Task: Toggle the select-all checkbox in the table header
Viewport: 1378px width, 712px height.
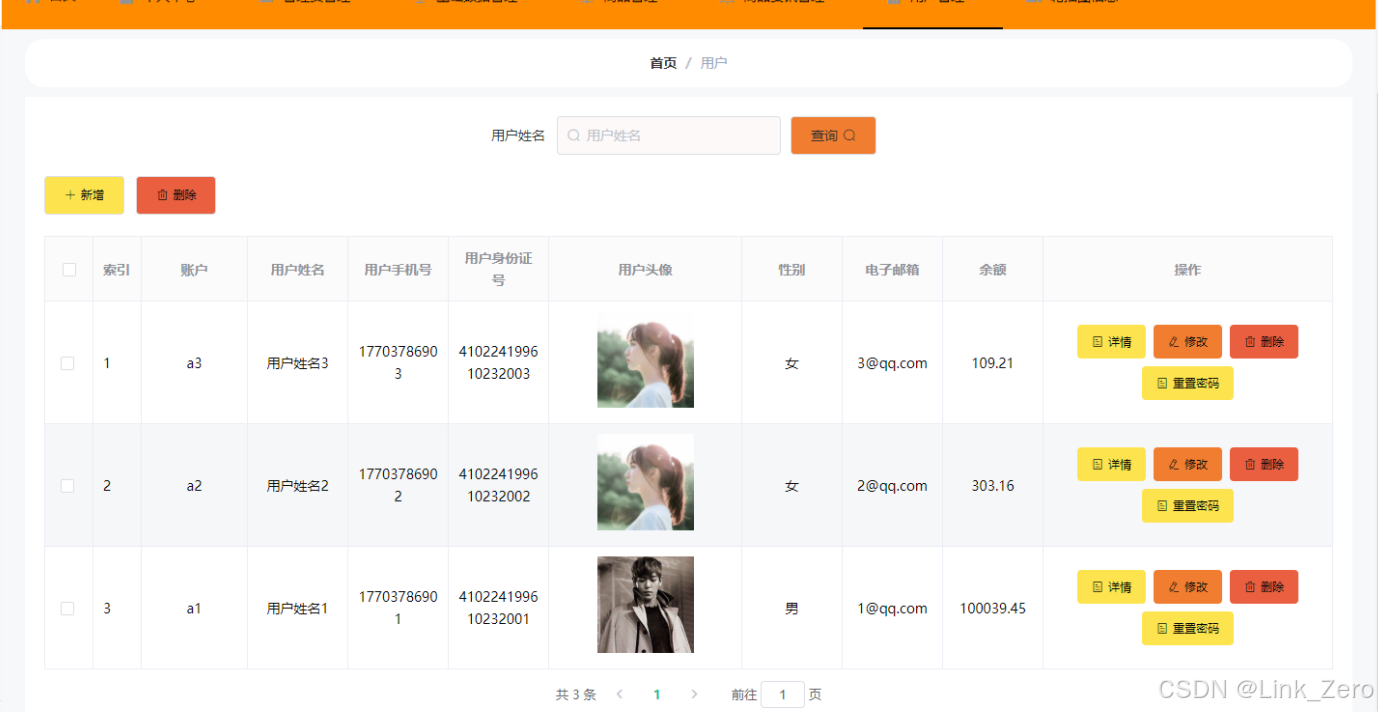Action: [x=67, y=269]
